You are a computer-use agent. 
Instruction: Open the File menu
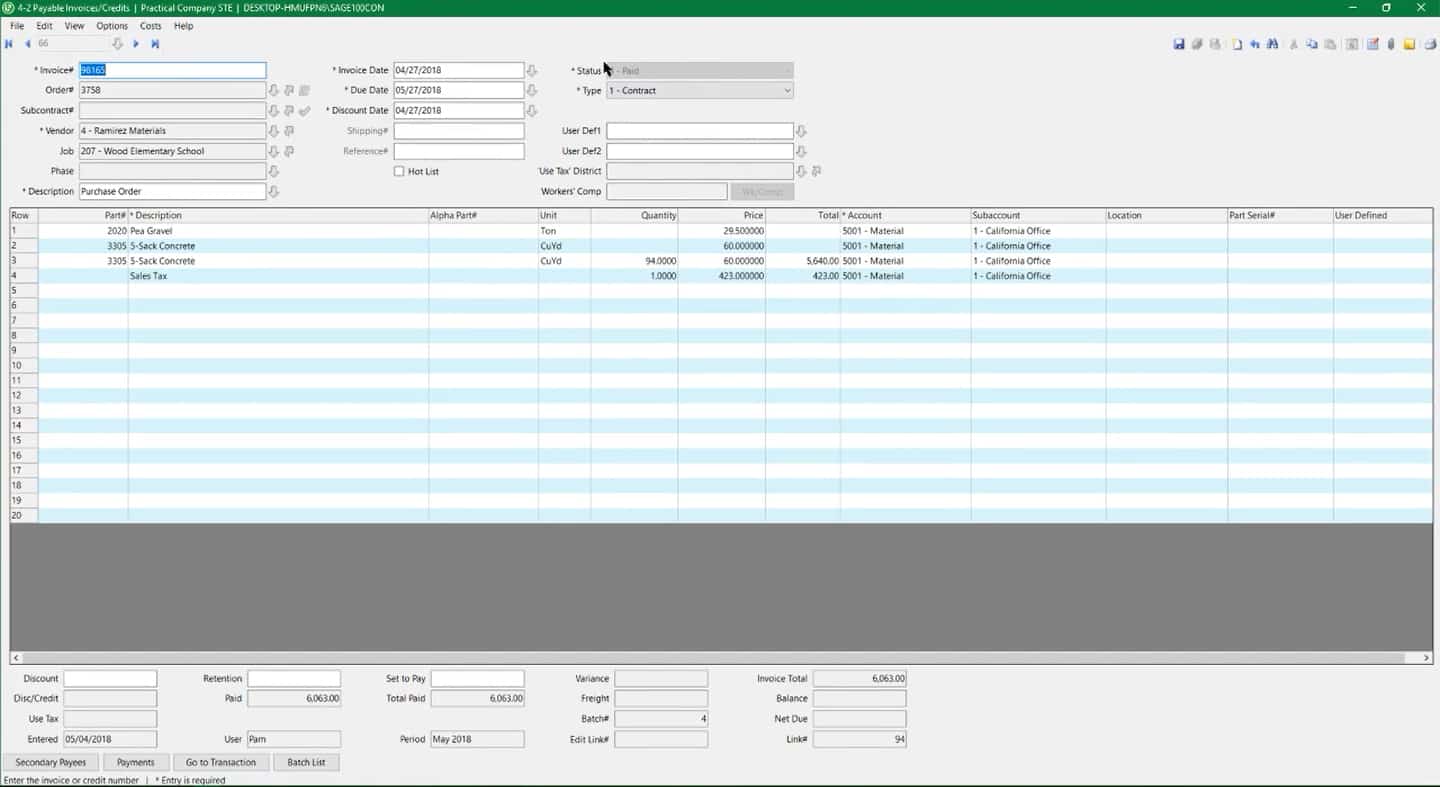17,26
